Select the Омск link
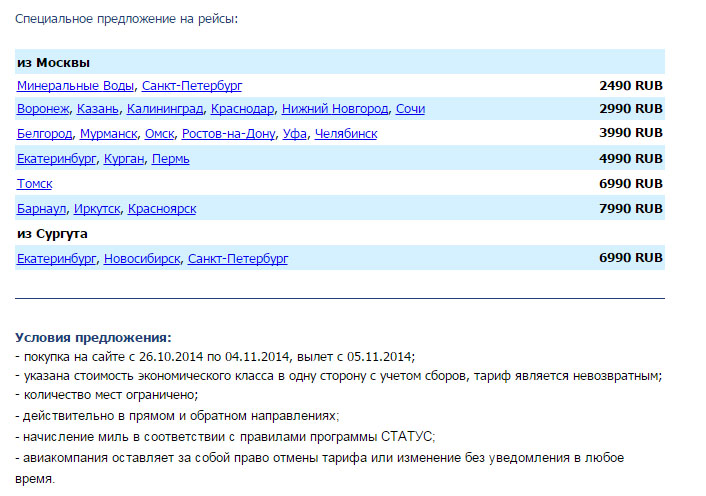Screen dimensions: 706x496 (x=159, y=134)
